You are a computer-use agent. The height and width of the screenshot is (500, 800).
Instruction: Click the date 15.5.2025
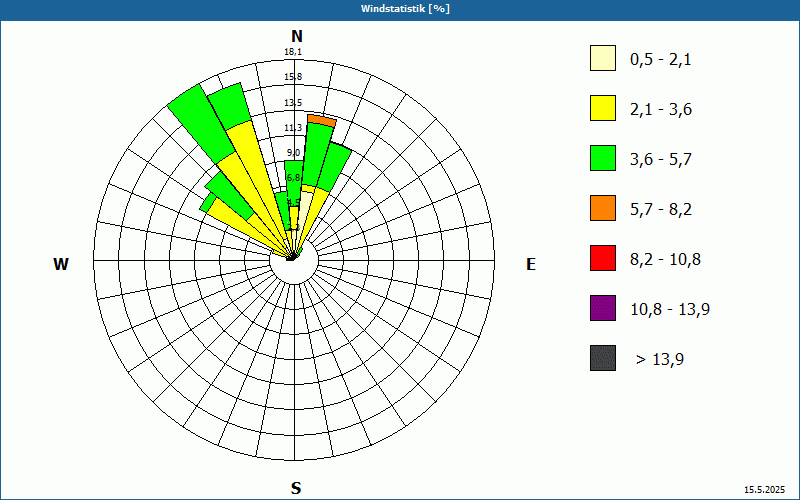pos(764,490)
